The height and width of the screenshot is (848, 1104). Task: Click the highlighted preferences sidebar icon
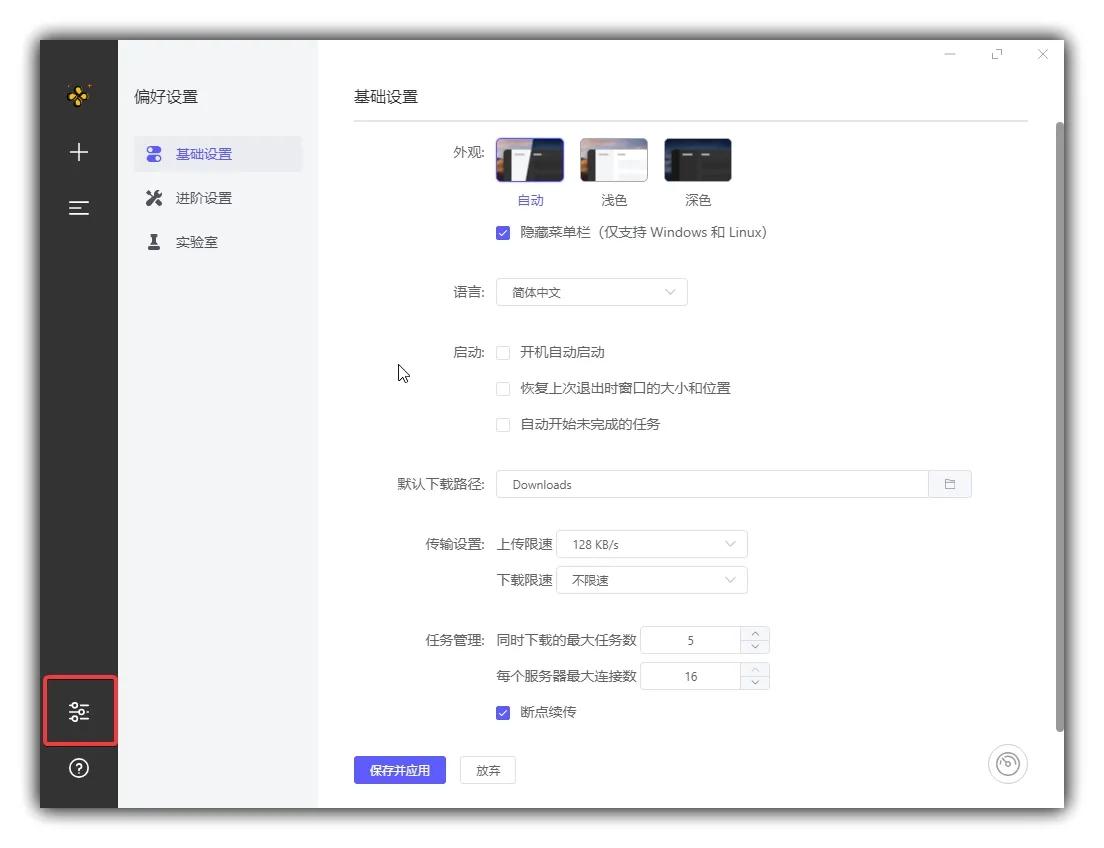tap(79, 711)
